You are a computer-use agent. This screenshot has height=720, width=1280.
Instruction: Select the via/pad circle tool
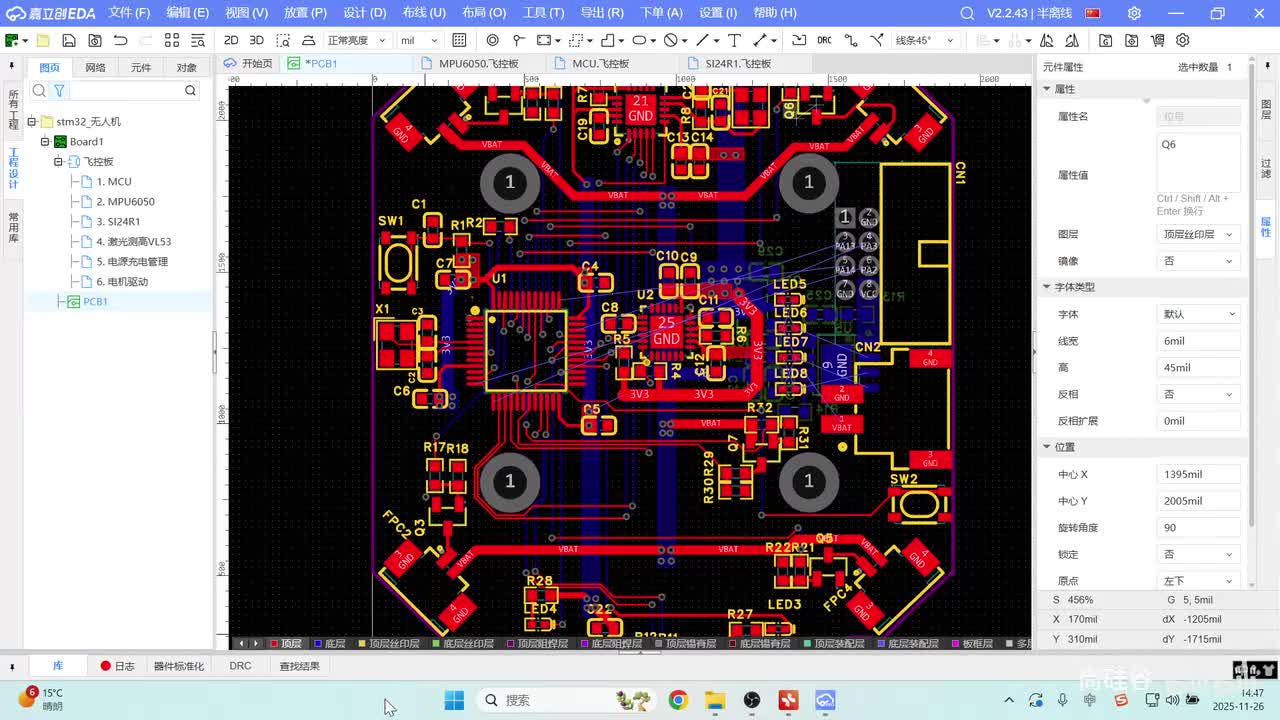tap(493, 40)
